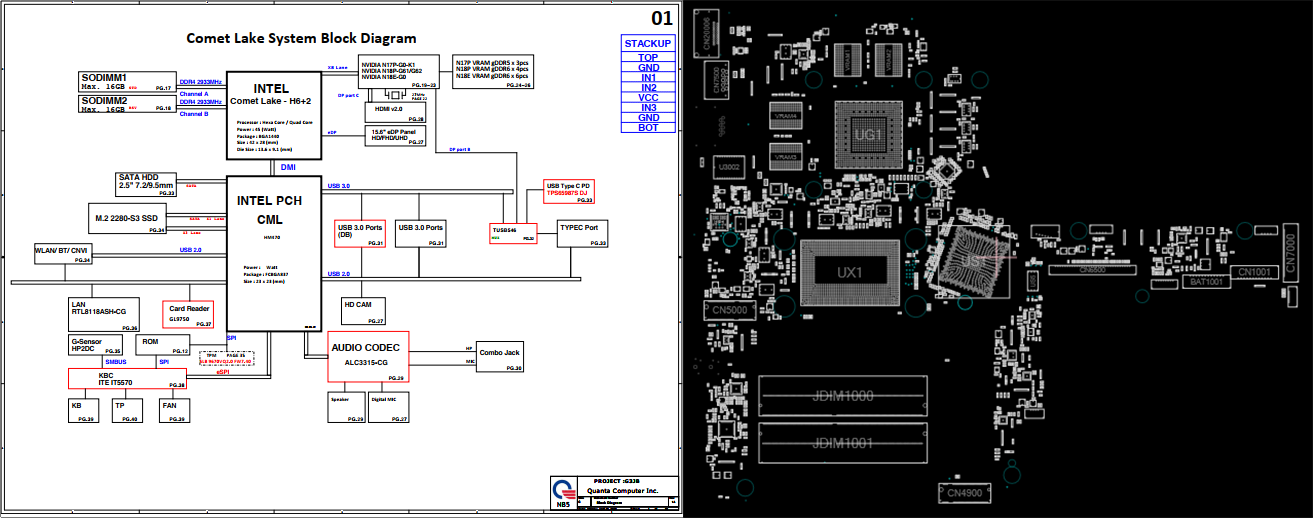
Task: Select the IN3 layer entry
Action: (648, 107)
